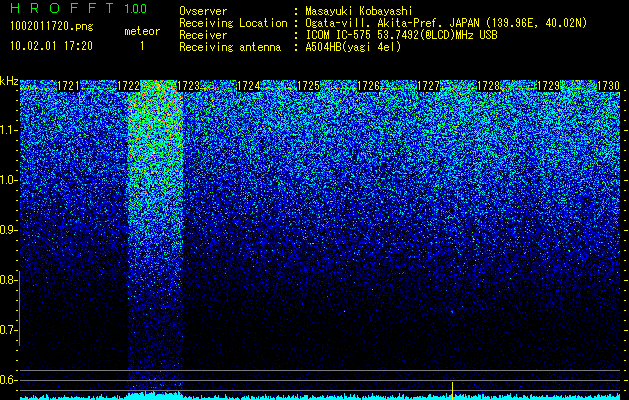Viewport: 629px width, 400px height.
Task: Click the cyan signal level strip
Action: pos(321,397)
